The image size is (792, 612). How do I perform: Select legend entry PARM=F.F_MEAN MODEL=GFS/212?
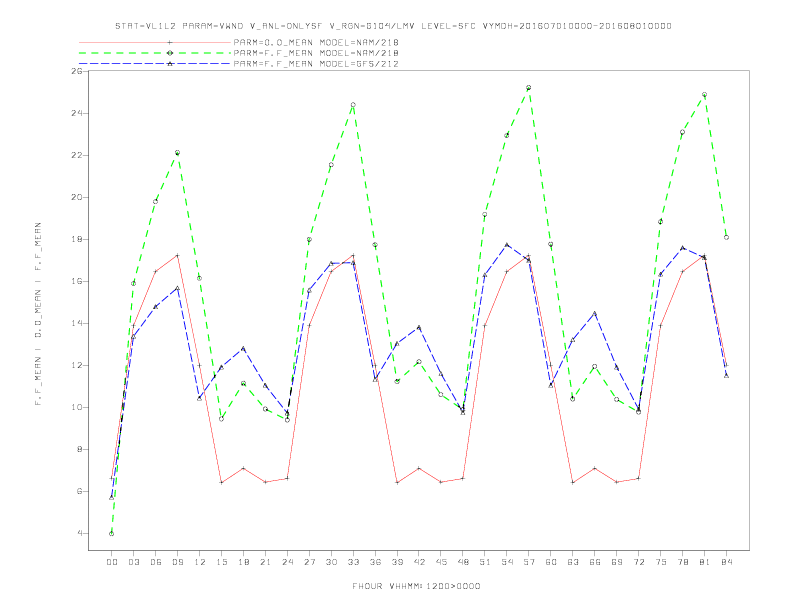click(316, 64)
